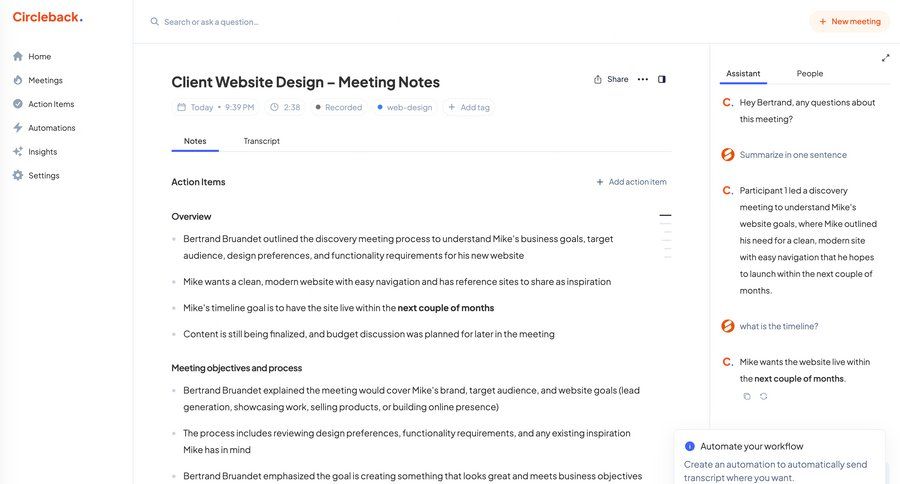Go to Action Items in sidebar

(50, 104)
